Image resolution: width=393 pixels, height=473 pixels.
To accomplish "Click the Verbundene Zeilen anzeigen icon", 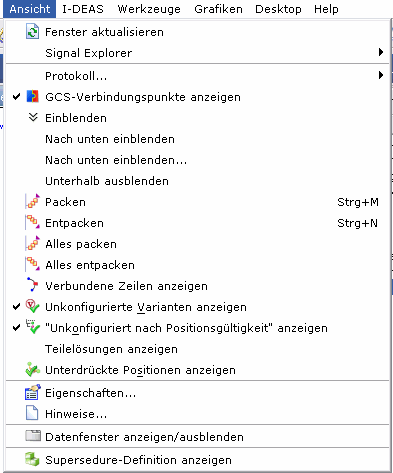I will (x=32, y=285).
